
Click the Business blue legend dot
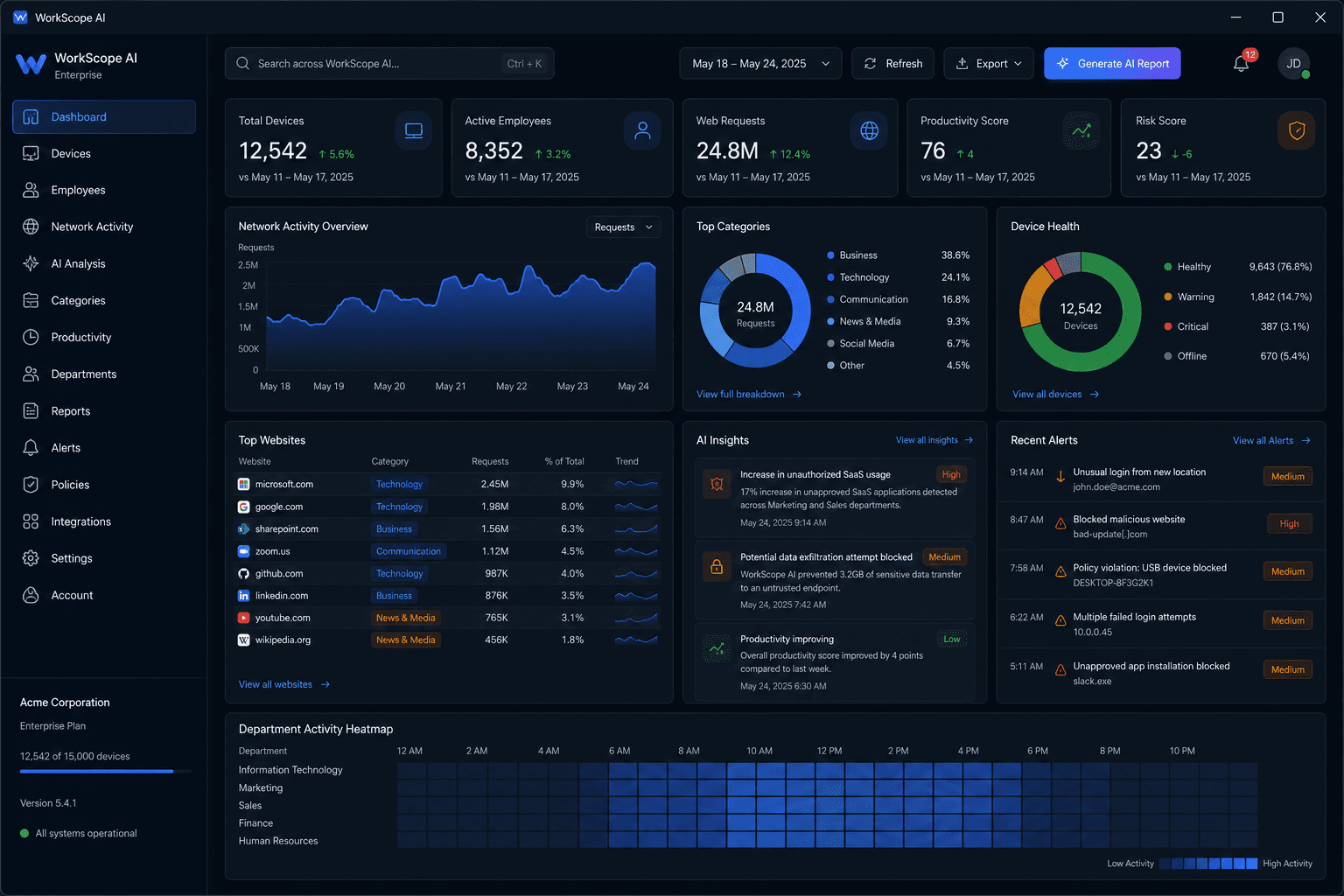click(x=830, y=255)
